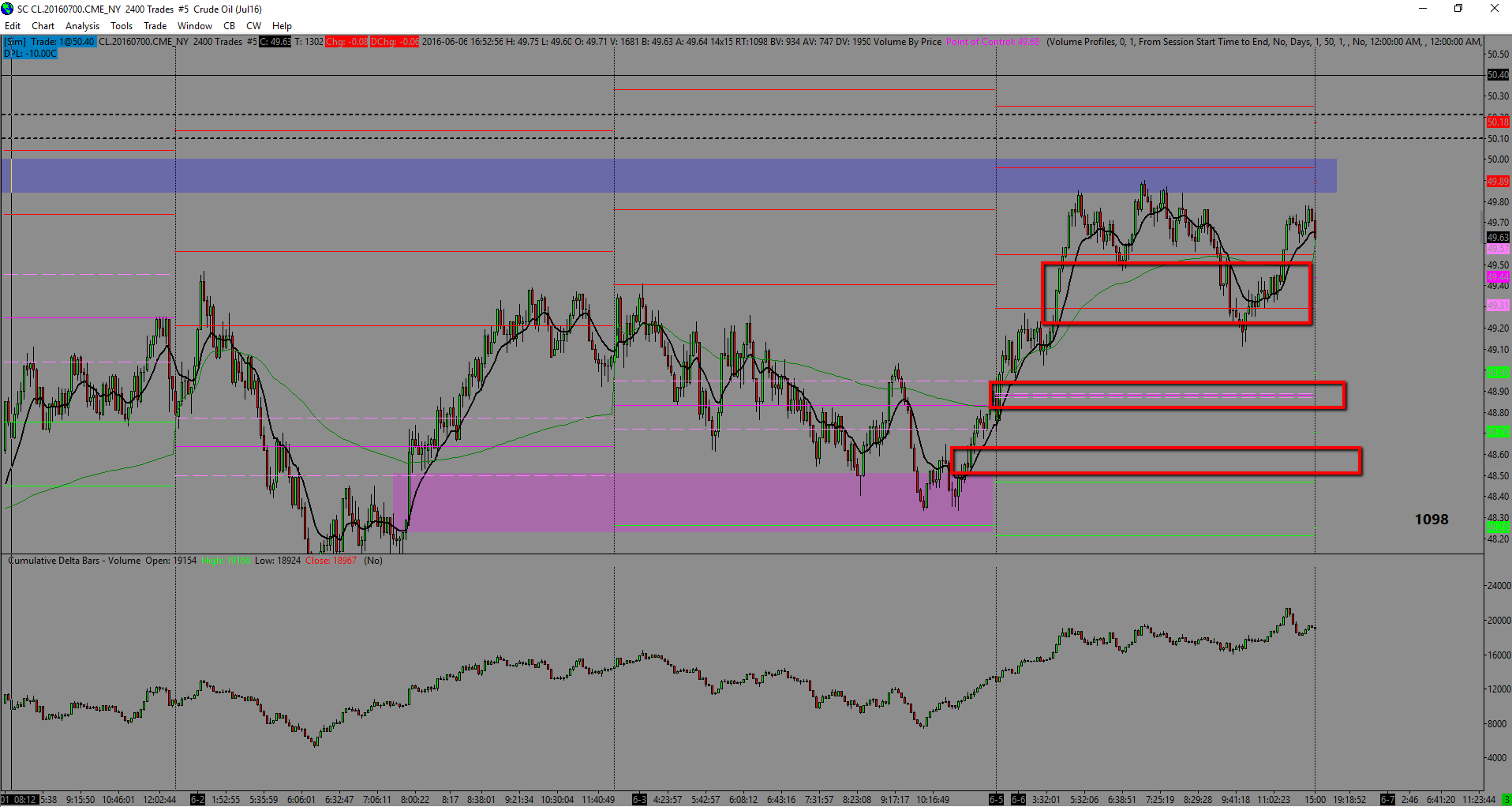The image size is (1512, 807).
Task: Click the 12:02:44 time axis label
Action: [160, 800]
